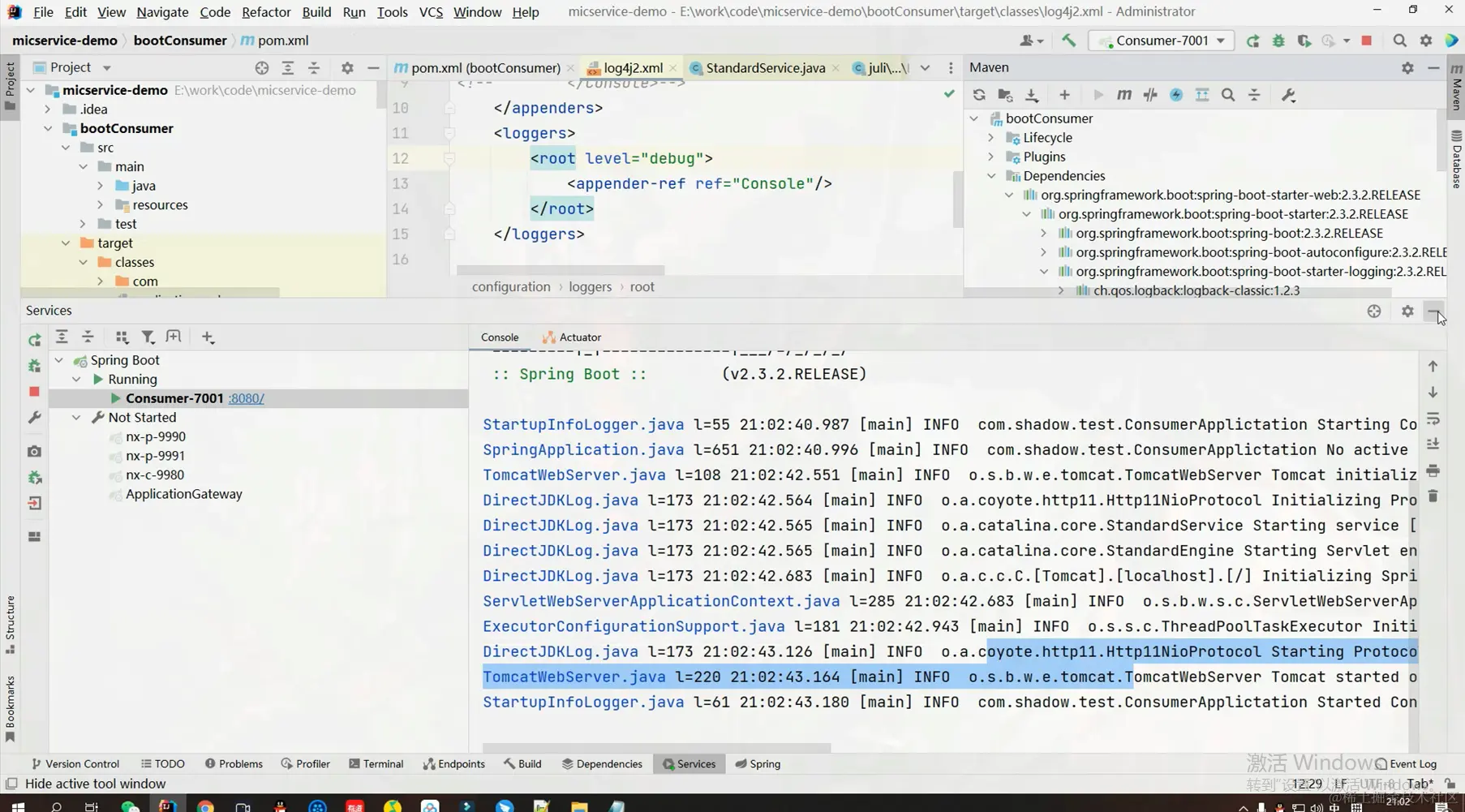Open Windows Start button
The image size is (1465, 812).
pos(17,806)
